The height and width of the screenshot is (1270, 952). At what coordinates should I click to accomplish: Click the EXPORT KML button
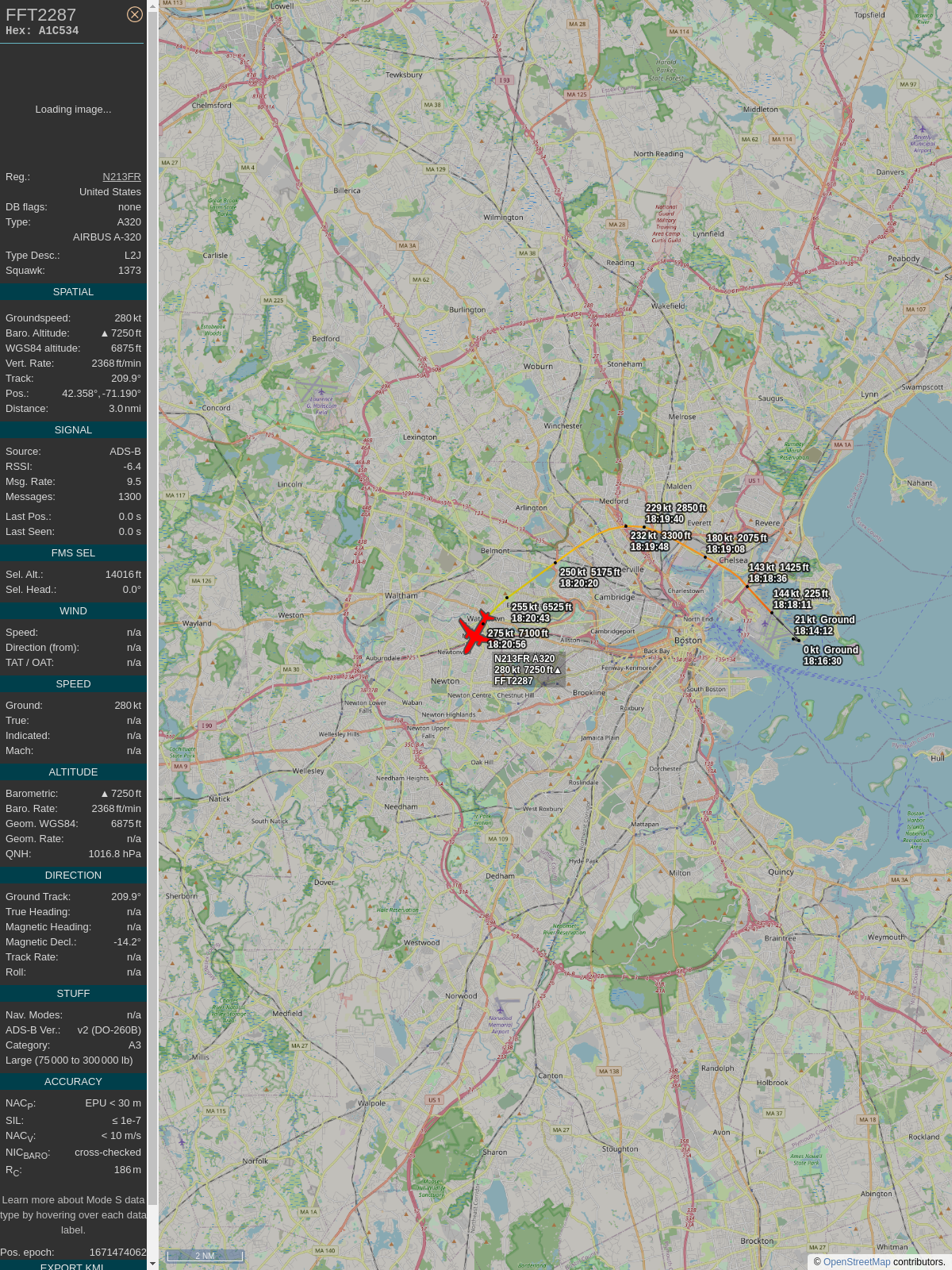(x=73, y=1266)
